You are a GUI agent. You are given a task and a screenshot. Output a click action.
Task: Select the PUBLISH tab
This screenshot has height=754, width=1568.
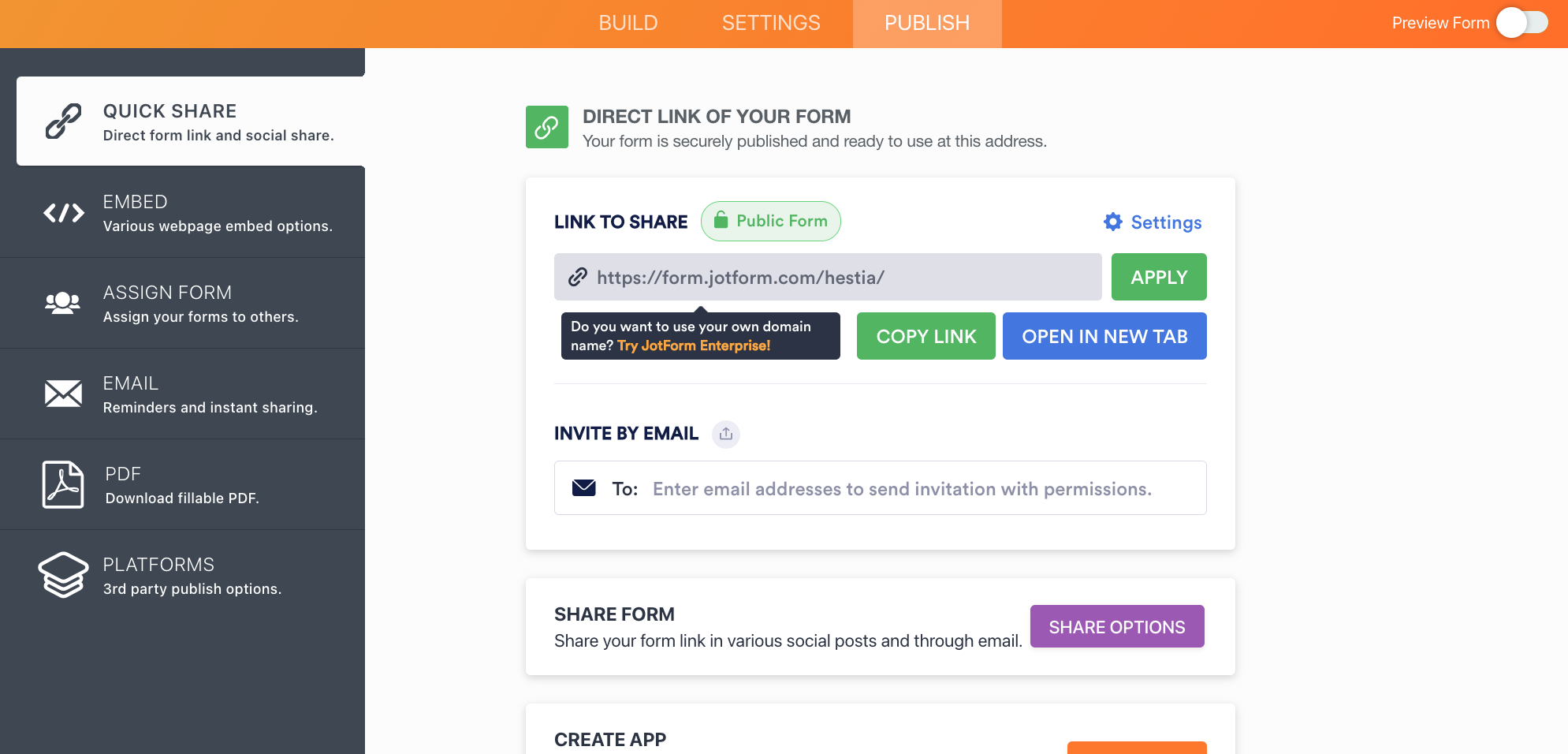927,24
